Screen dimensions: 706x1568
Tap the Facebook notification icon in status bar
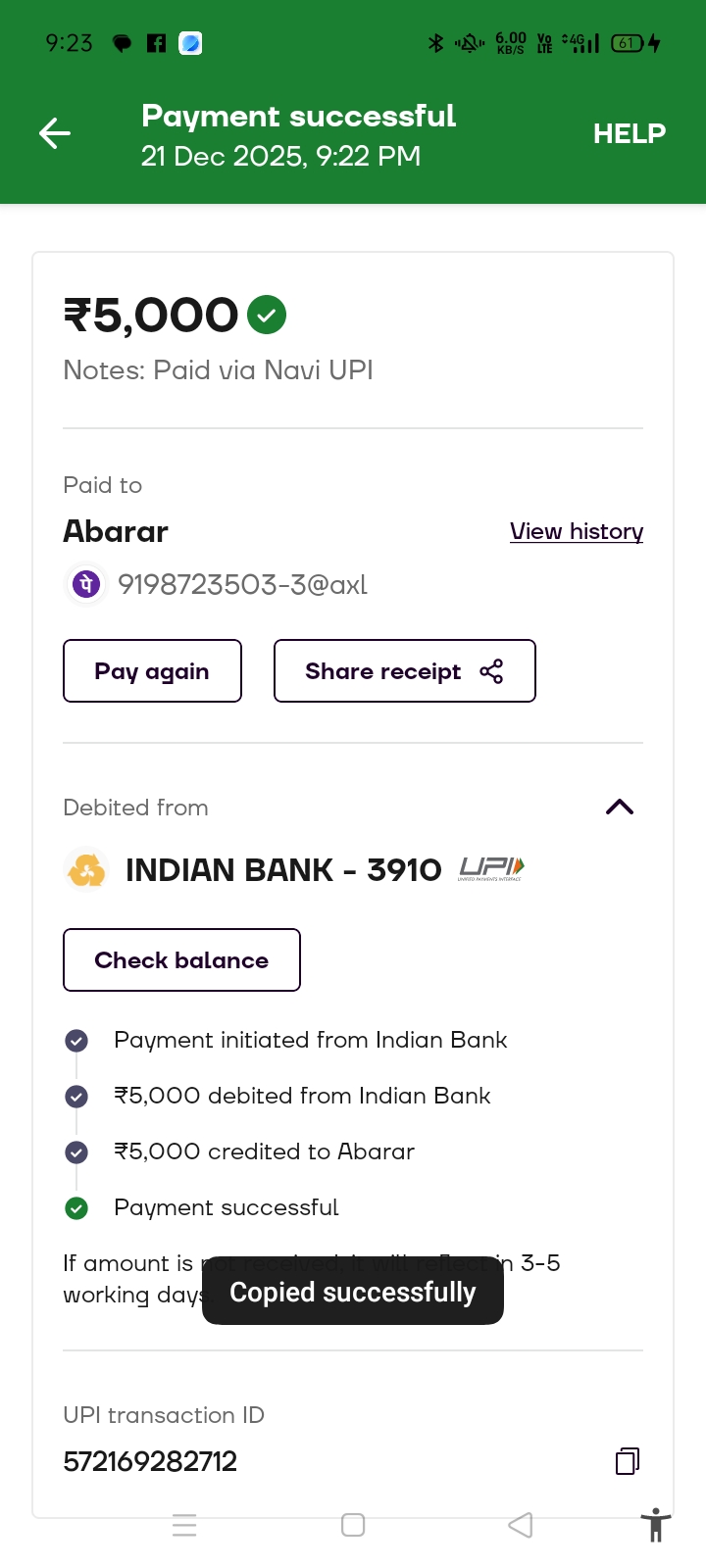(156, 43)
